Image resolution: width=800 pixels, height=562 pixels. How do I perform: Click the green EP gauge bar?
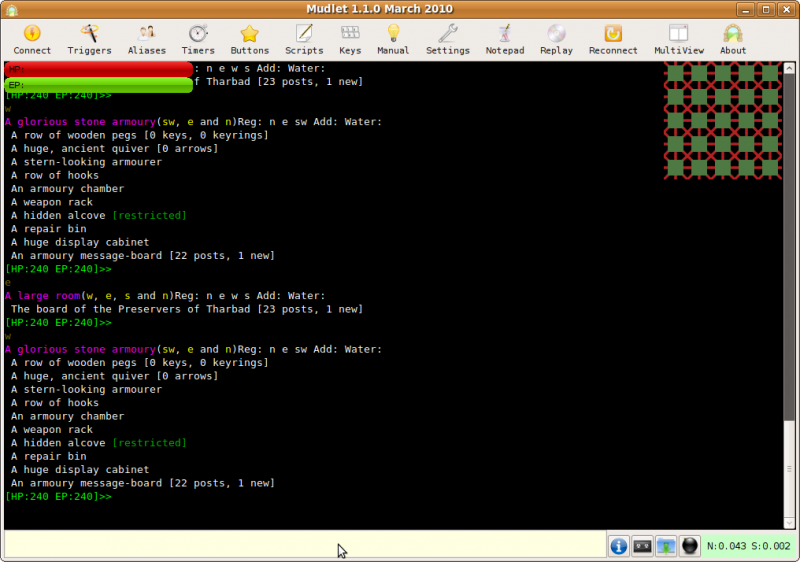pyautogui.click(x=98, y=85)
